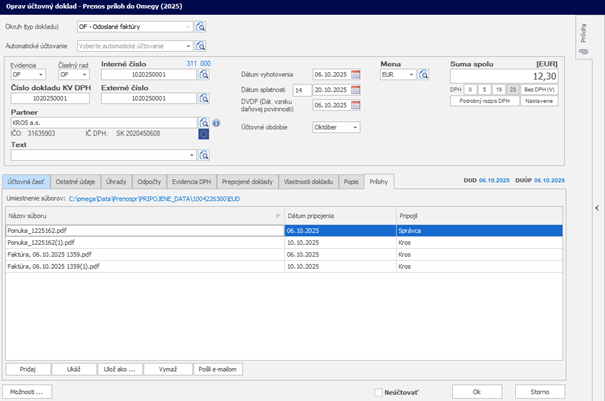Open lookup icon next to Text field
This screenshot has width=605, height=401.
[x=205, y=155]
